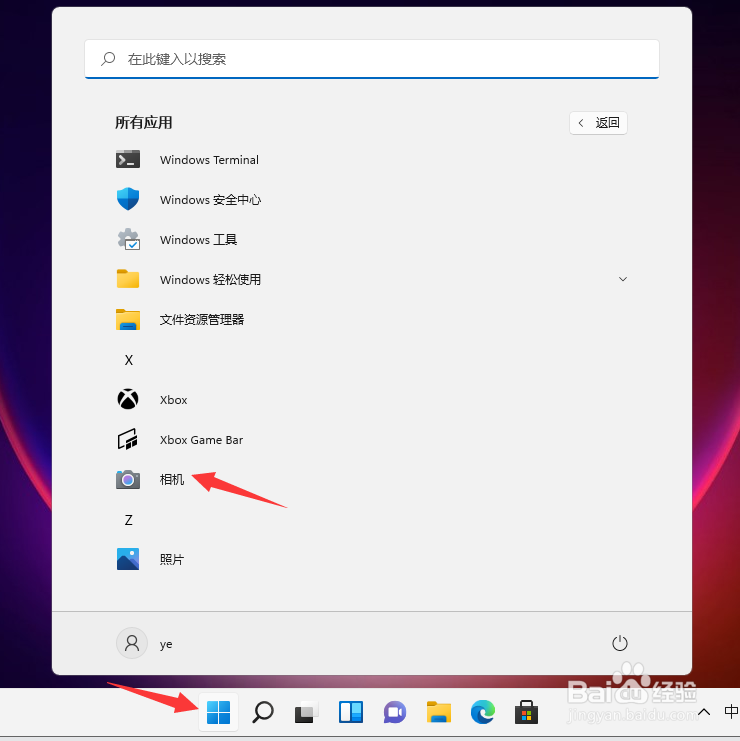Viewport: 740px width, 741px height.
Task: Click the 返回 back button
Action: click(x=598, y=123)
